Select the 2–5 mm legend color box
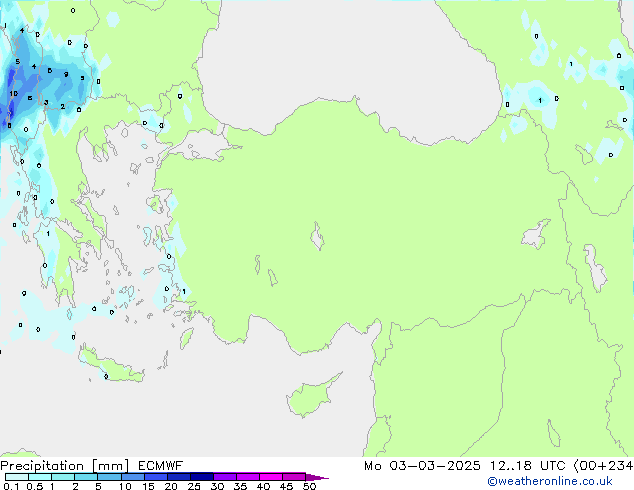634x490 pixels. tap(86, 477)
